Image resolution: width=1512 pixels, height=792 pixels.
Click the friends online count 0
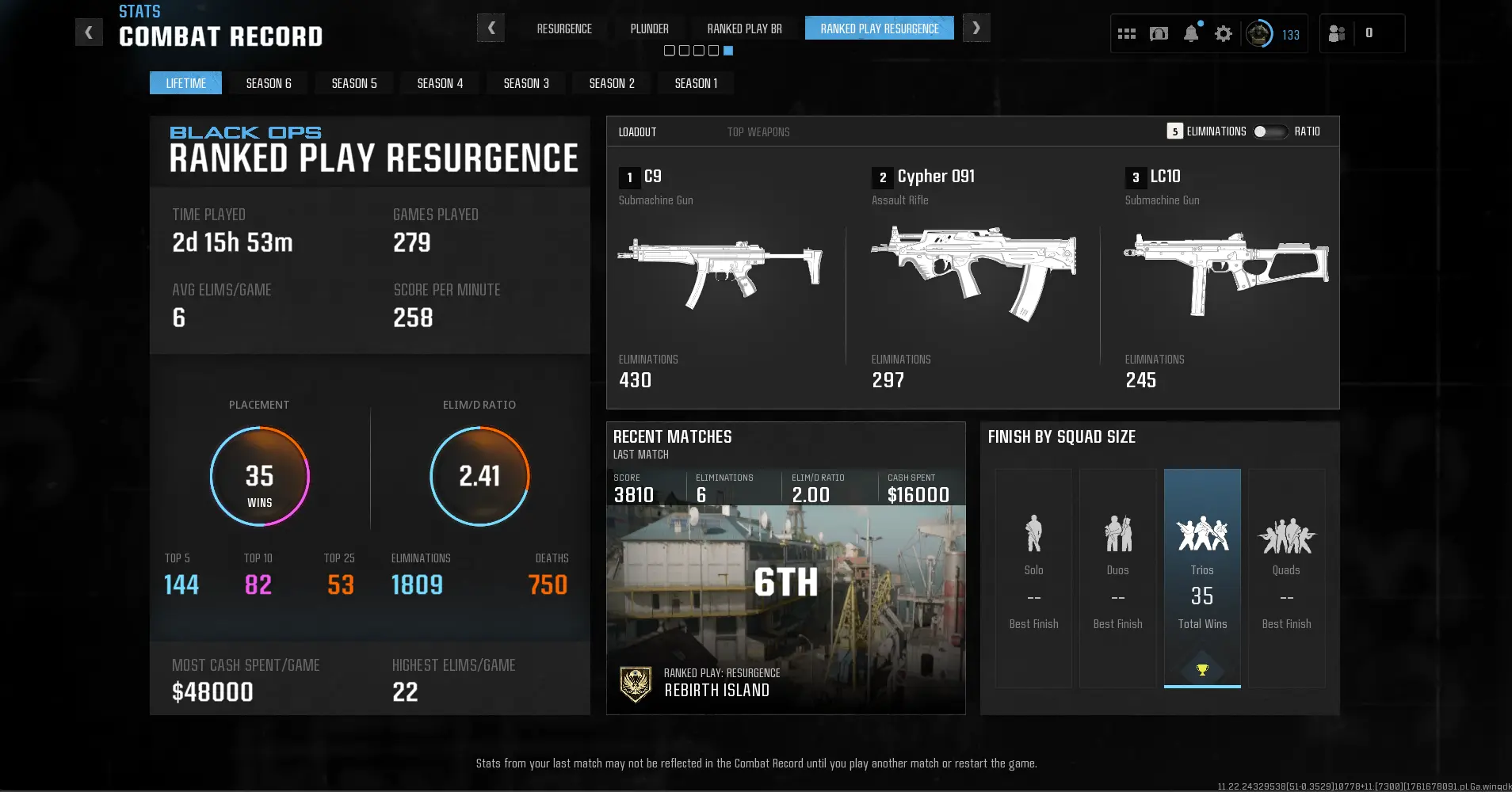[x=1369, y=33]
